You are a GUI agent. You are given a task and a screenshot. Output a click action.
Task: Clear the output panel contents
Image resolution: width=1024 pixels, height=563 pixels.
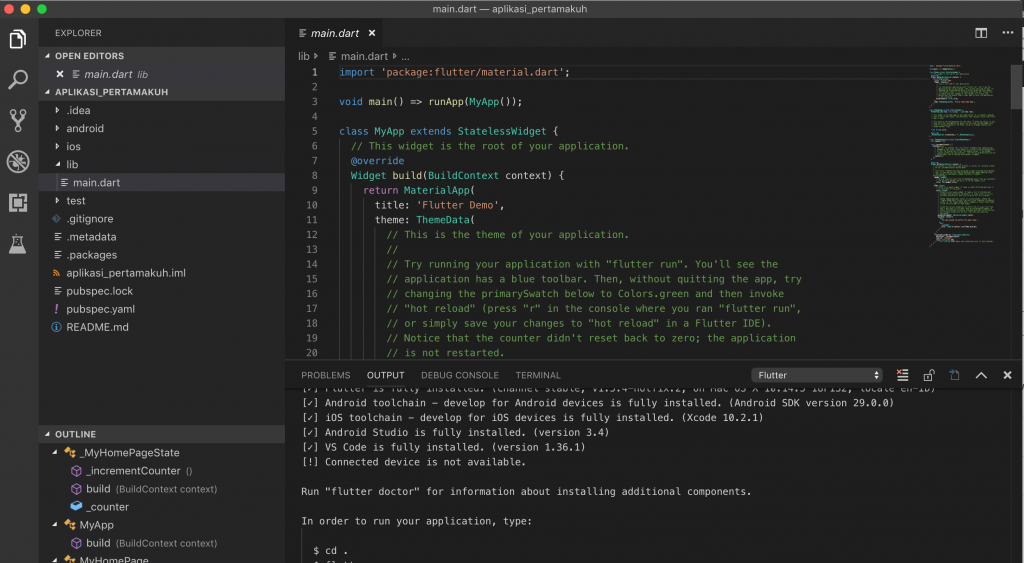point(903,375)
